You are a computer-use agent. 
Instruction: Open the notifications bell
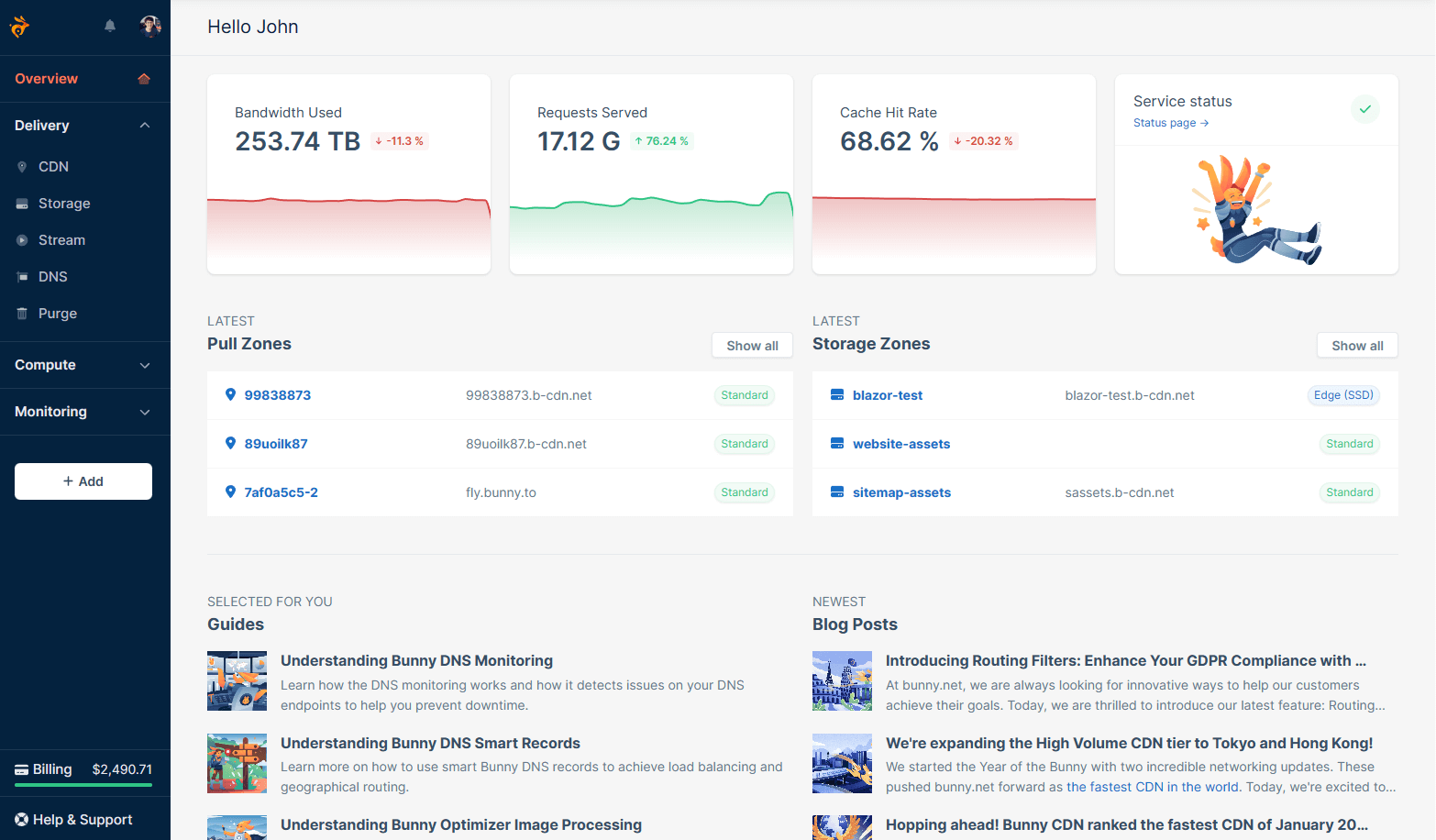point(110,26)
